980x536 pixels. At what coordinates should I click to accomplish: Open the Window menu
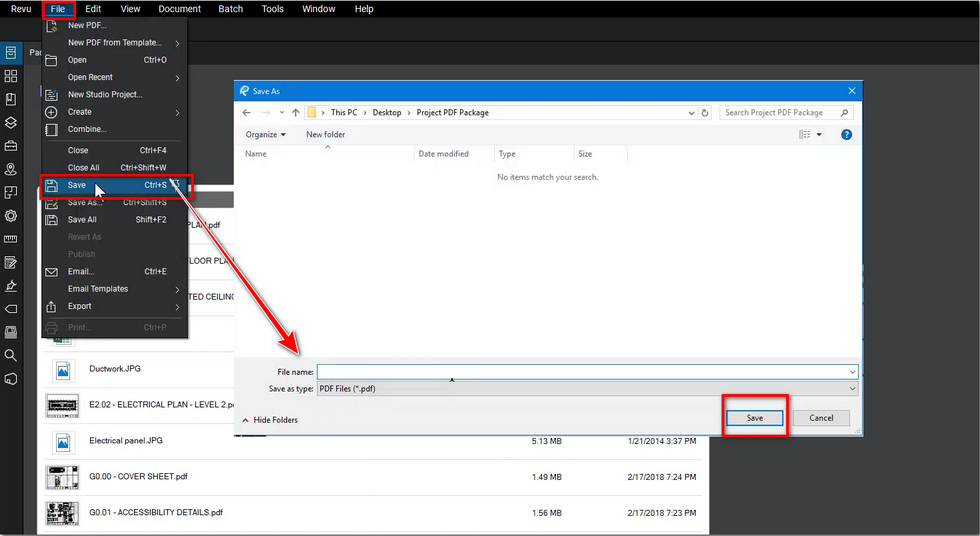pos(319,9)
